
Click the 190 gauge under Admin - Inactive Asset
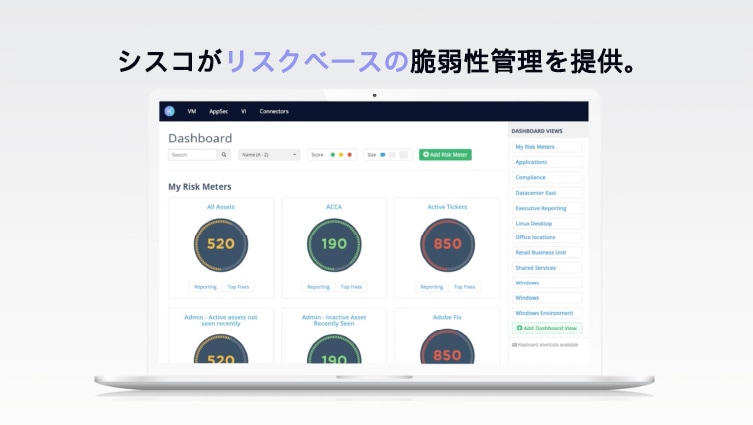point(334,349)
